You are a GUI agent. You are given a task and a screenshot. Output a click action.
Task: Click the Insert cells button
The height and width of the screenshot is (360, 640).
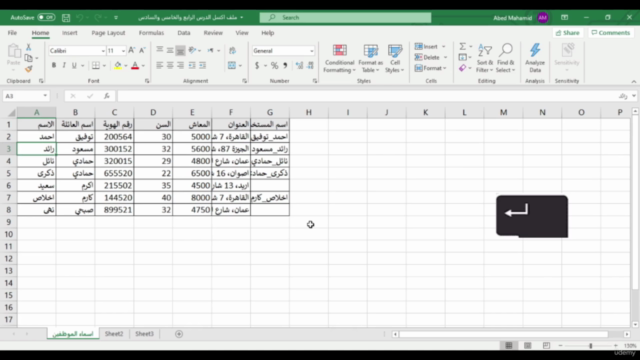(x=426, y=47)
